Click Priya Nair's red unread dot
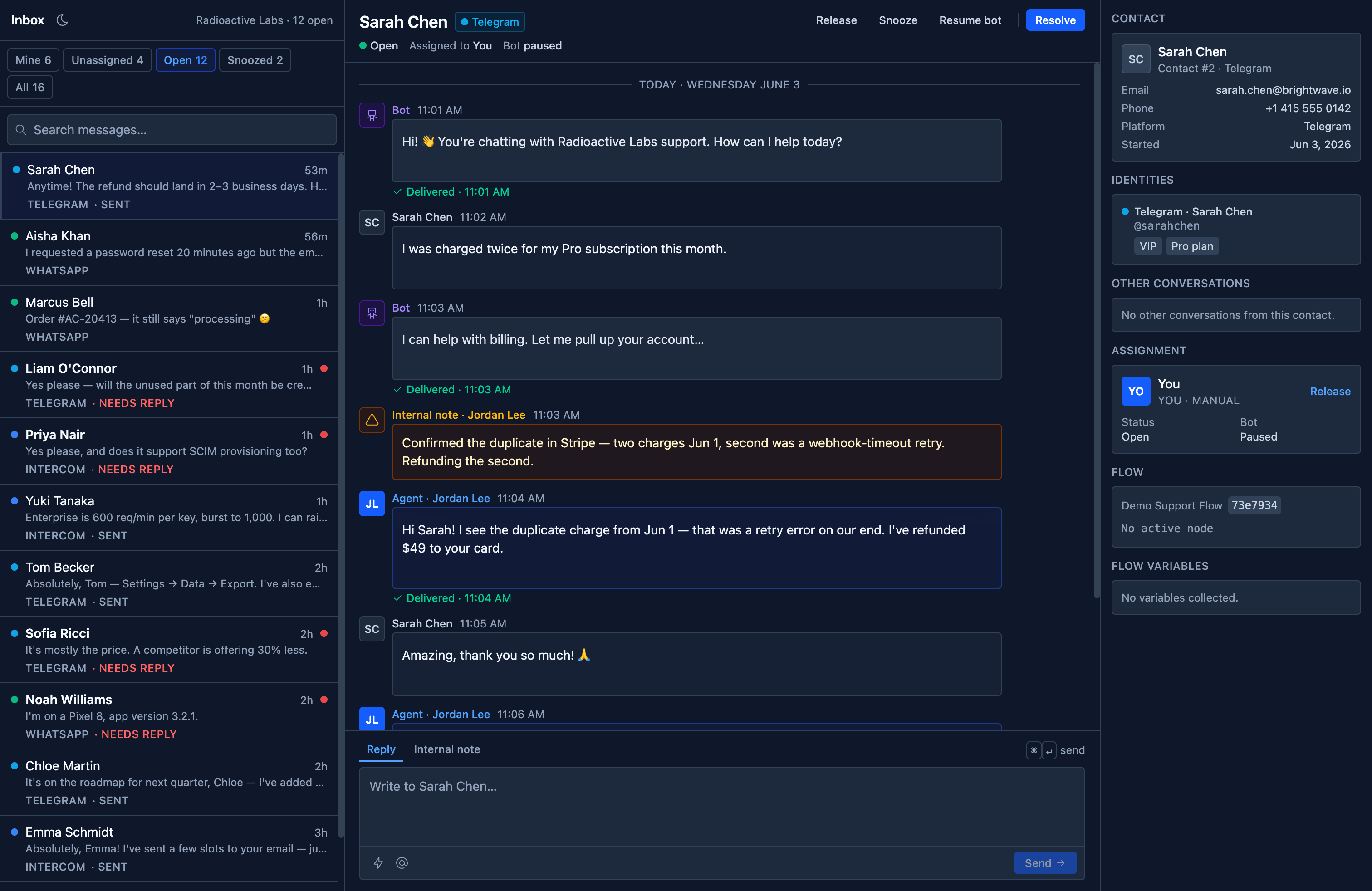Image resolution: width=1372 pixels, height=891 pixels. [324, 435]
